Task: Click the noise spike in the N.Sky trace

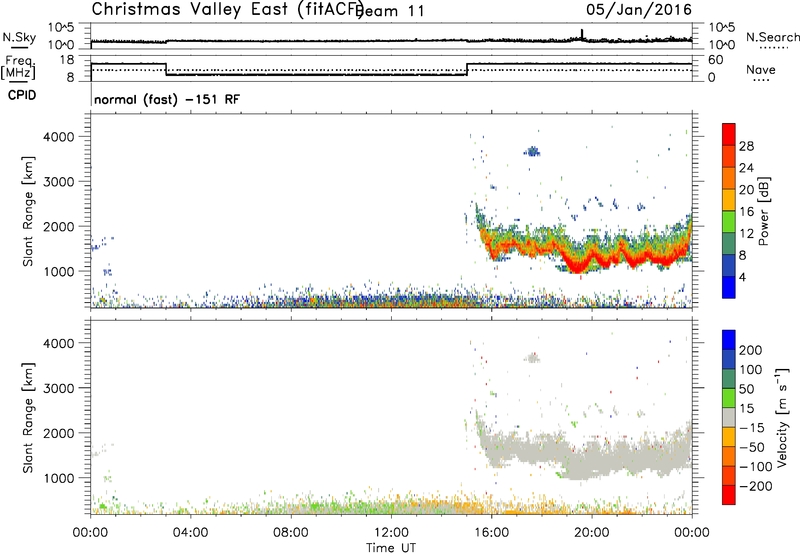Action: coord(582,34)
